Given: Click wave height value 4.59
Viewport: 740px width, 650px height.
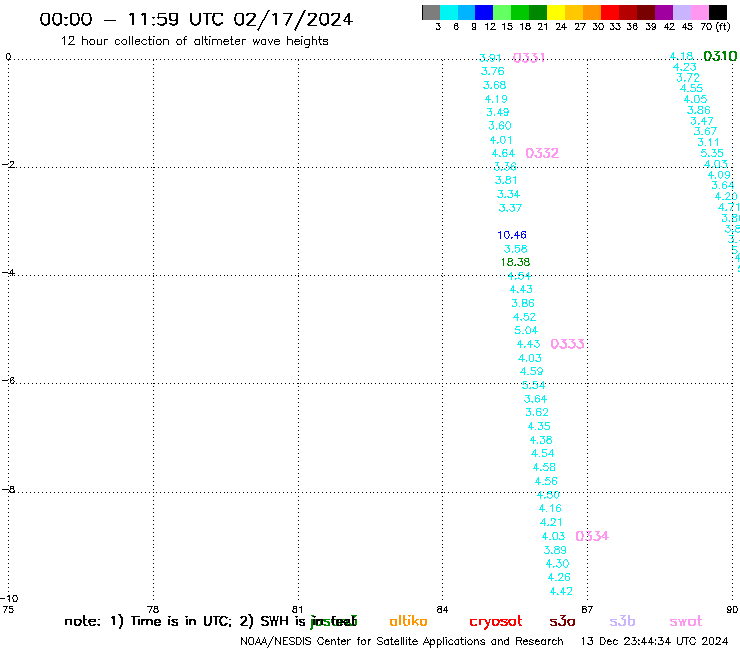Looking at the screenshot, I should pyautogui.click(x=531, y=371).
